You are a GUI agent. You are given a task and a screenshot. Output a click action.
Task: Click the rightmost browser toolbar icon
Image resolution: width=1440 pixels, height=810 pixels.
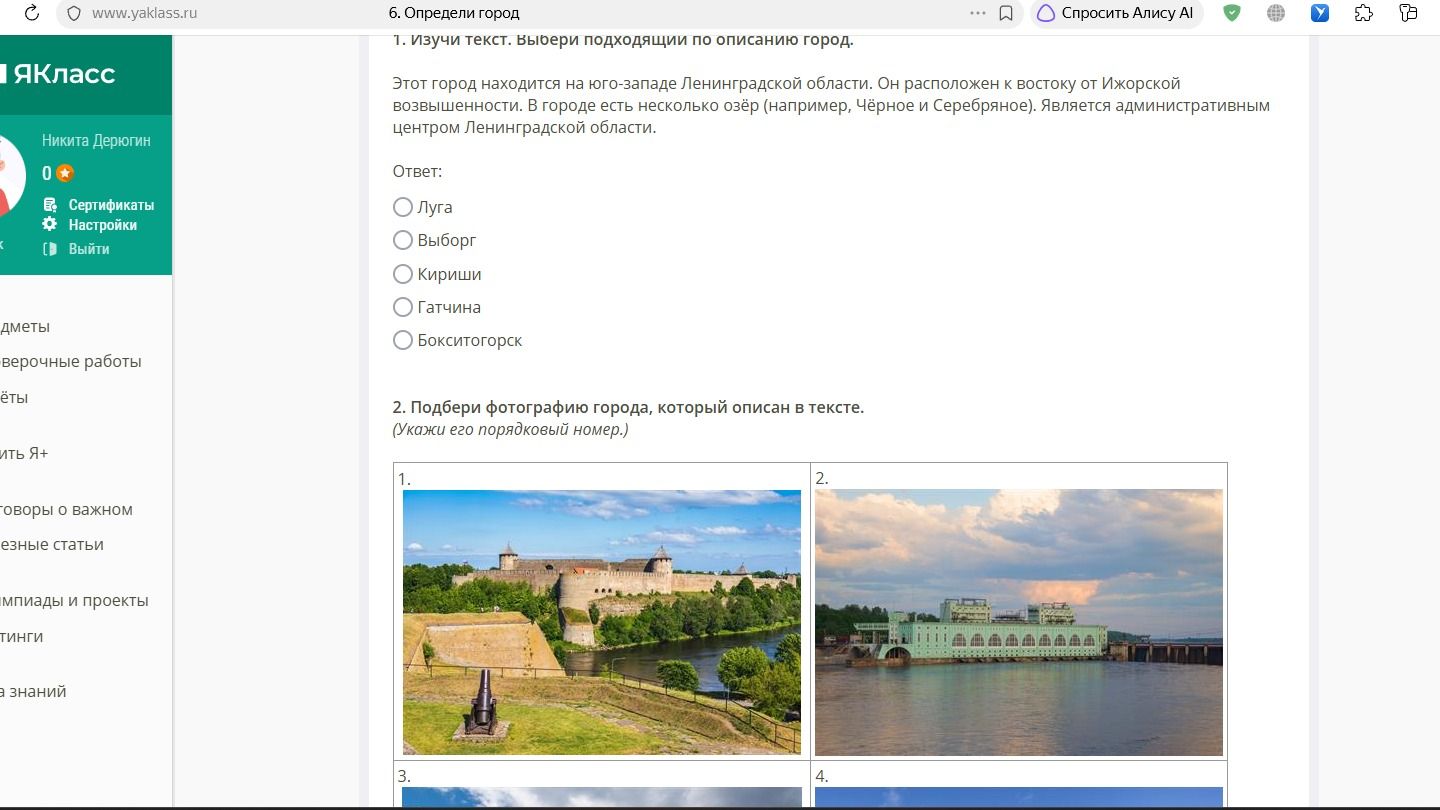(x=1408, y=13)
